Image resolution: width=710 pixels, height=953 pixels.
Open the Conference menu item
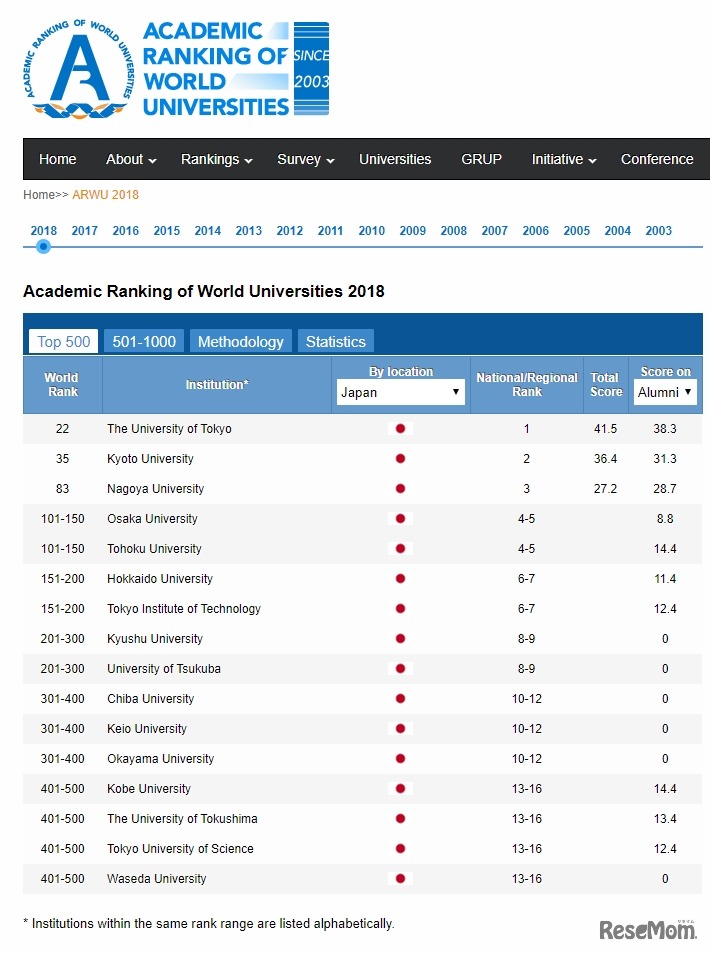click(x=657, y=159)
